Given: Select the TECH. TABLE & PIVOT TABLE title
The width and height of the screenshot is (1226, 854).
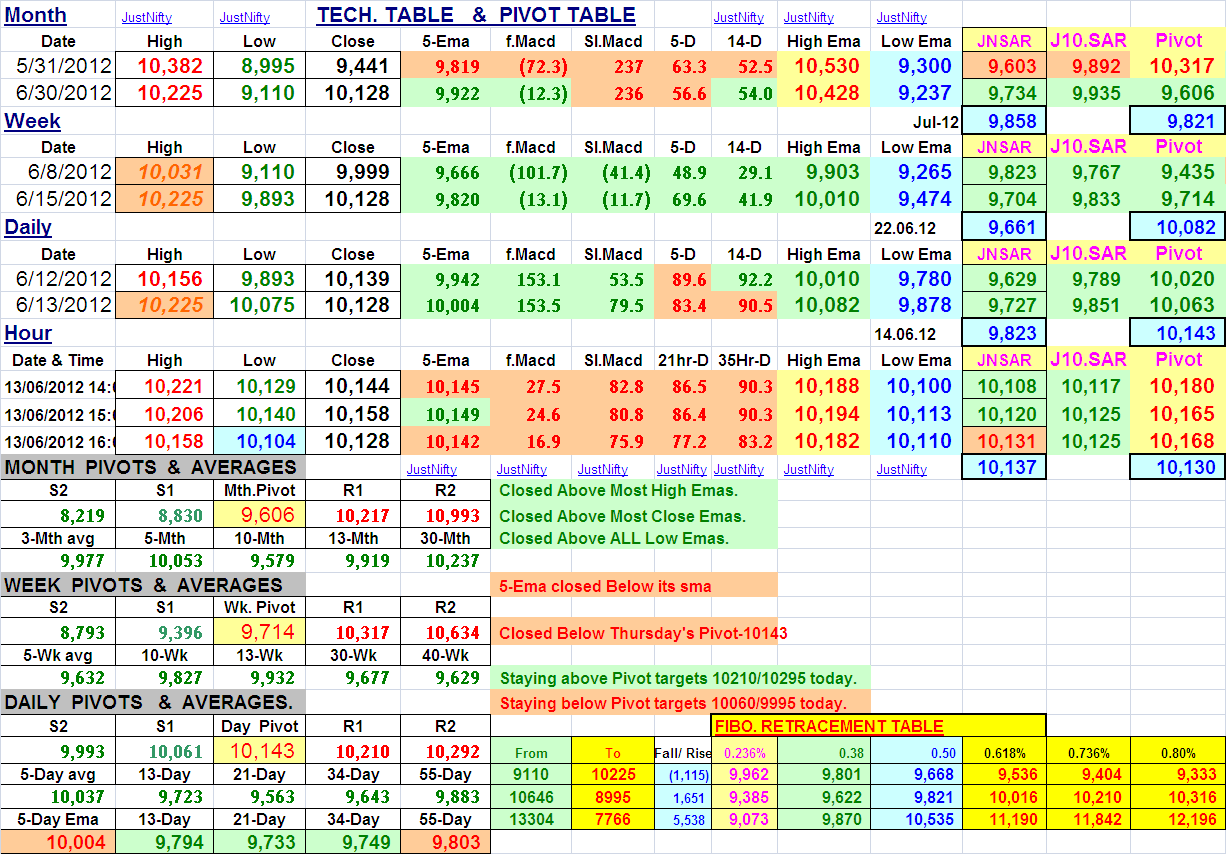Looking at the screenshot, I should 476,15.
